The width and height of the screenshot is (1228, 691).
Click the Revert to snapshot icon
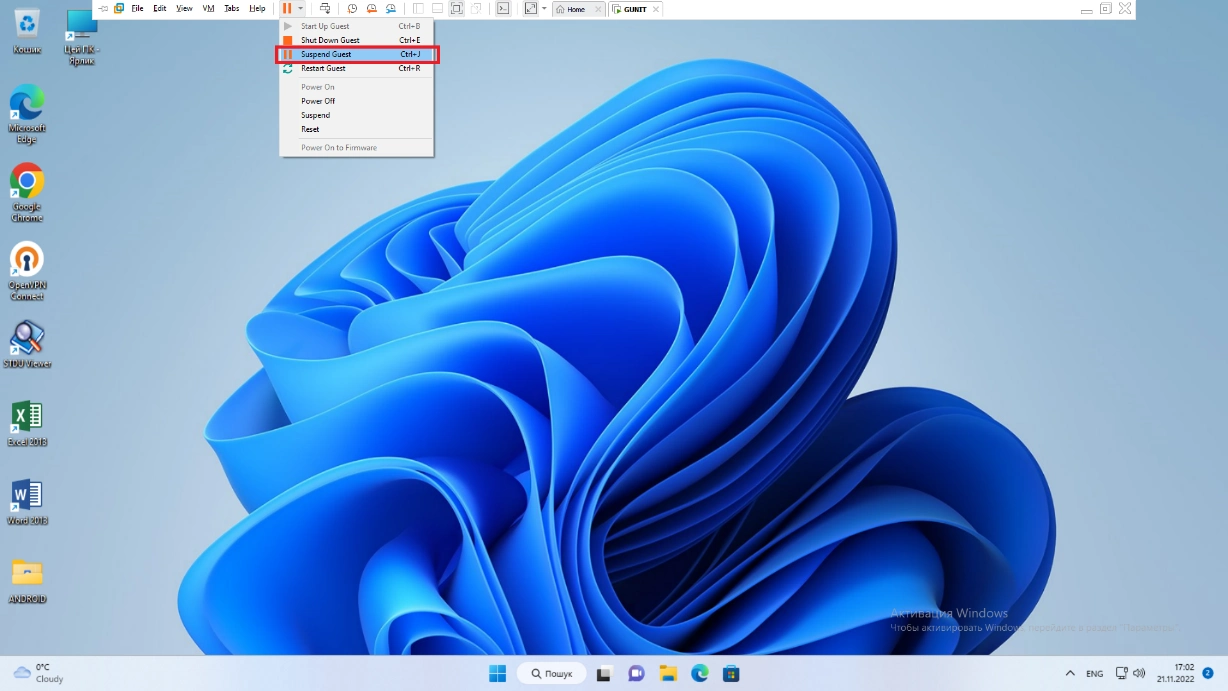(x=371, y=9)
